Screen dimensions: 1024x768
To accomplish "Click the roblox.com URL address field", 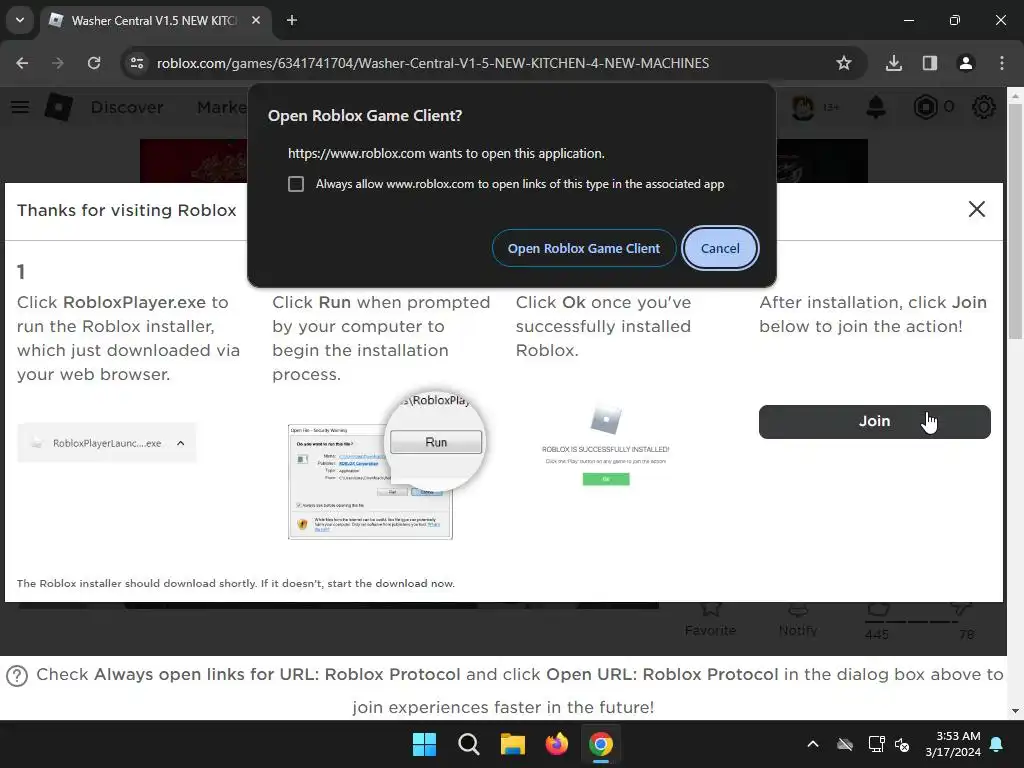I will pyautogui.click(x=432, y=63).
